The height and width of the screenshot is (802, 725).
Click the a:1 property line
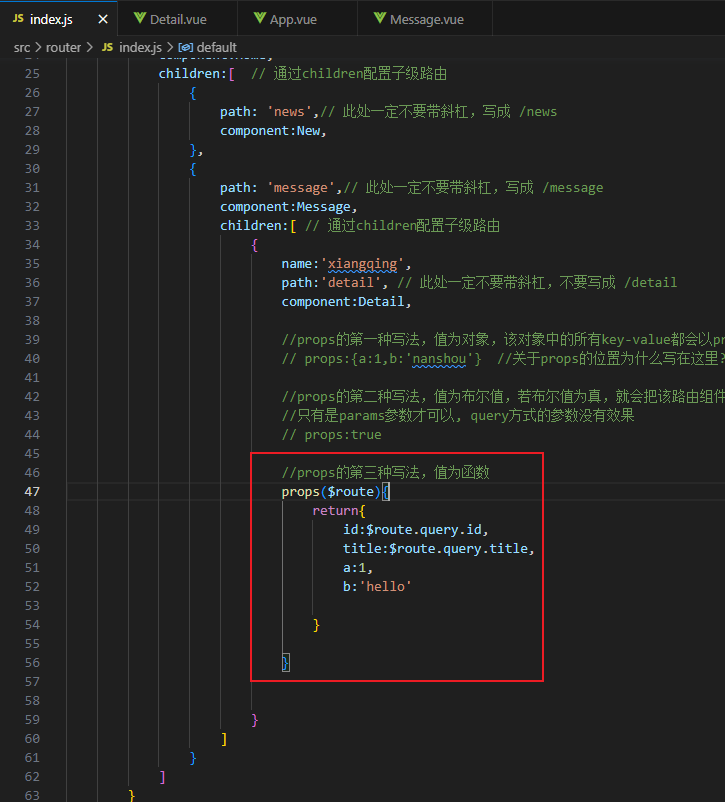[358, 568]
